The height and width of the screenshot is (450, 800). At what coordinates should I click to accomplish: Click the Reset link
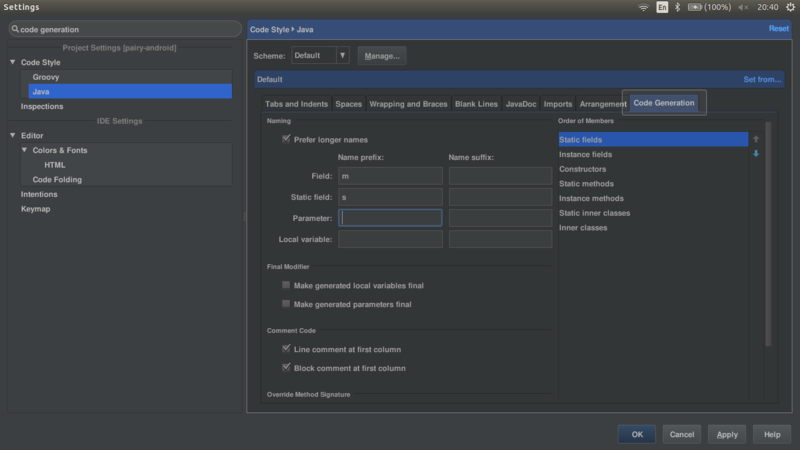(x=779, y=29)
